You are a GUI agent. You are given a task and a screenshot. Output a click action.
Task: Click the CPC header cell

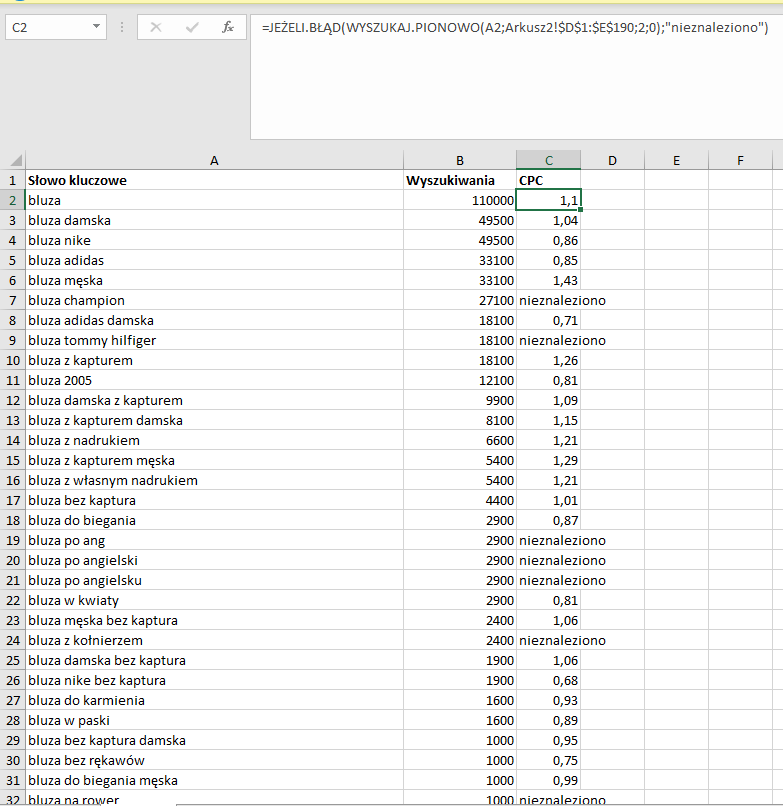point(549,180)
